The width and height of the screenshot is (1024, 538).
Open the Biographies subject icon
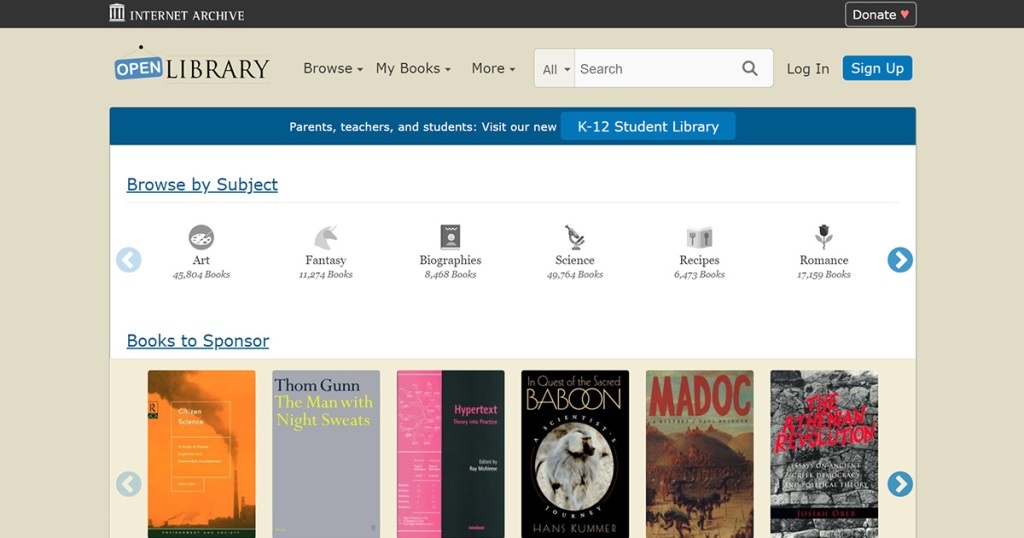[x=450, y=237]
